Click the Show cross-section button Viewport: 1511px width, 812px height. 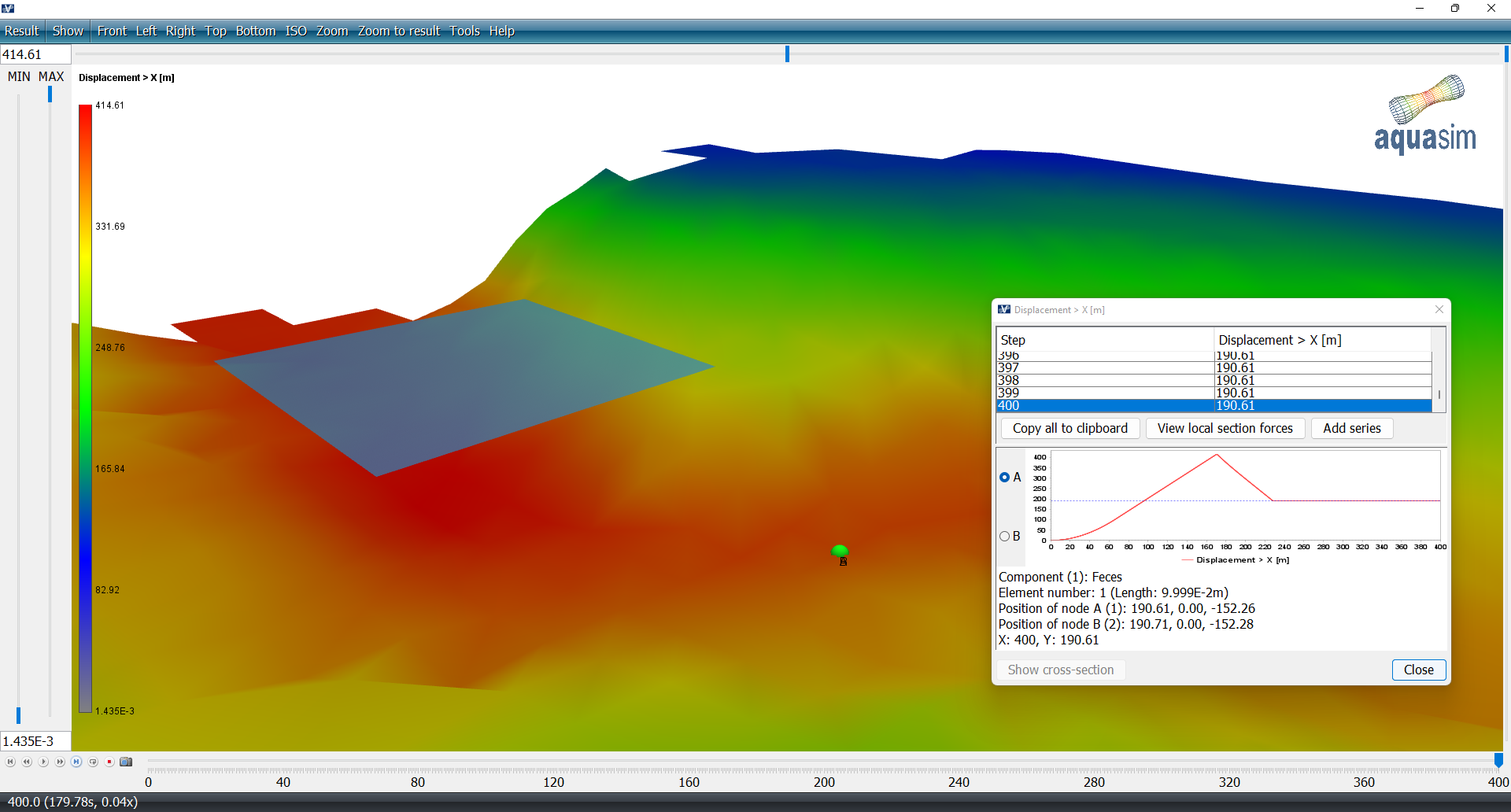tap(1061, 670)
